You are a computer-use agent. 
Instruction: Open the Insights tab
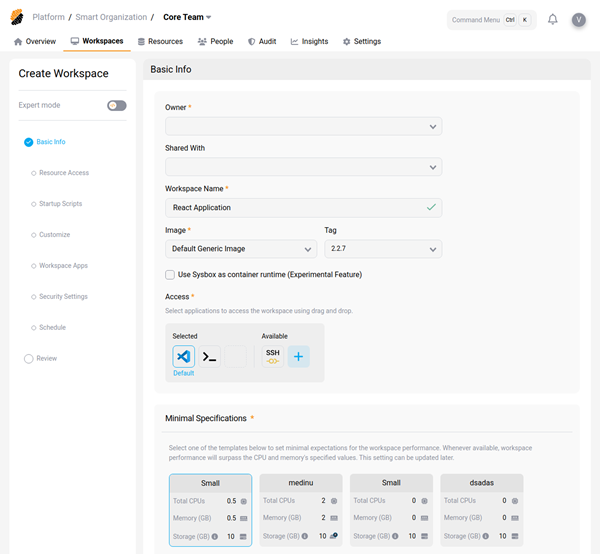point(309,42)
